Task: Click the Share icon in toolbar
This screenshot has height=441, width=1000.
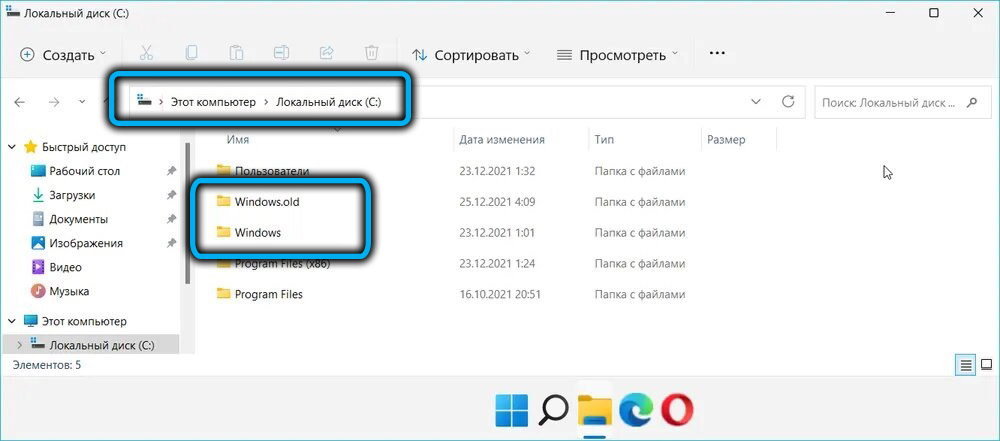Action: tap(326, 54)
